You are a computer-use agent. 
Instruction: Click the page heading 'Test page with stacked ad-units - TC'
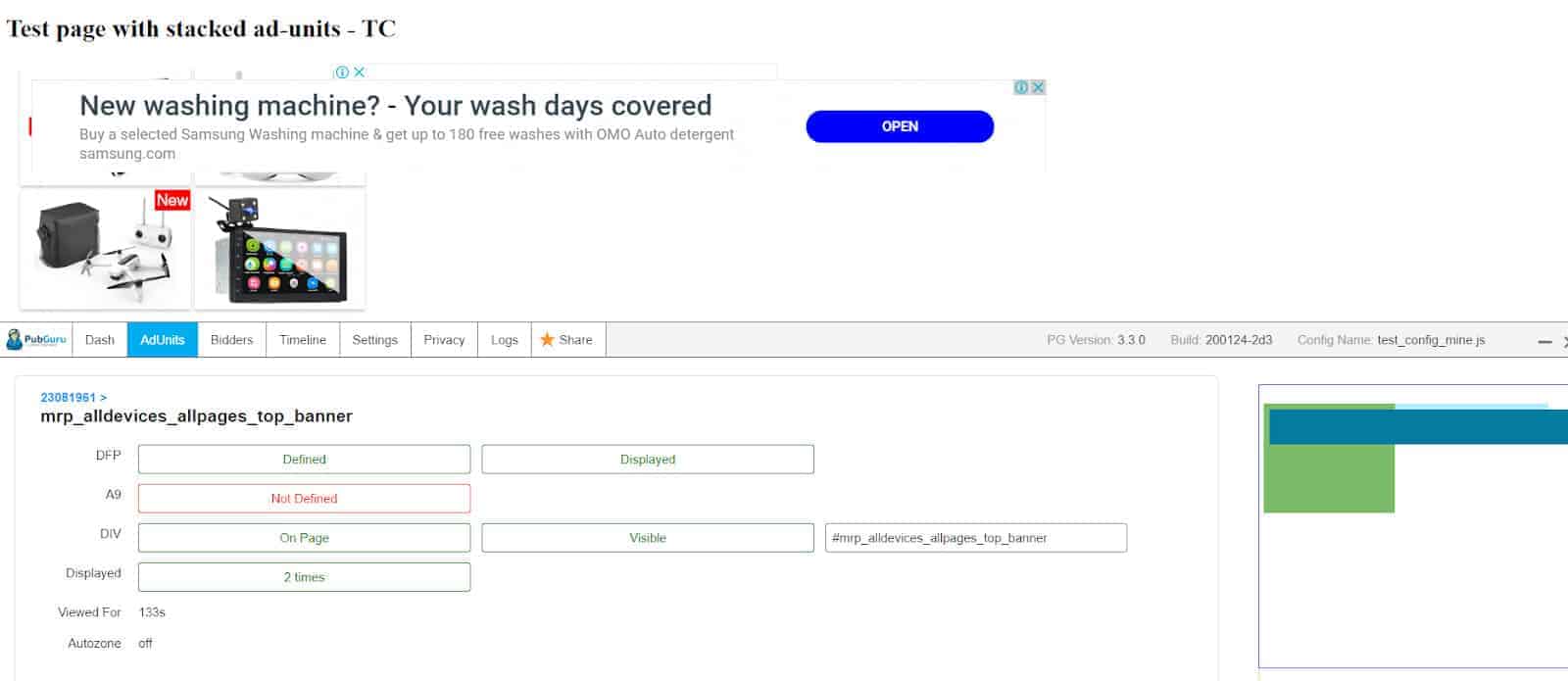(x=201, y=28)
